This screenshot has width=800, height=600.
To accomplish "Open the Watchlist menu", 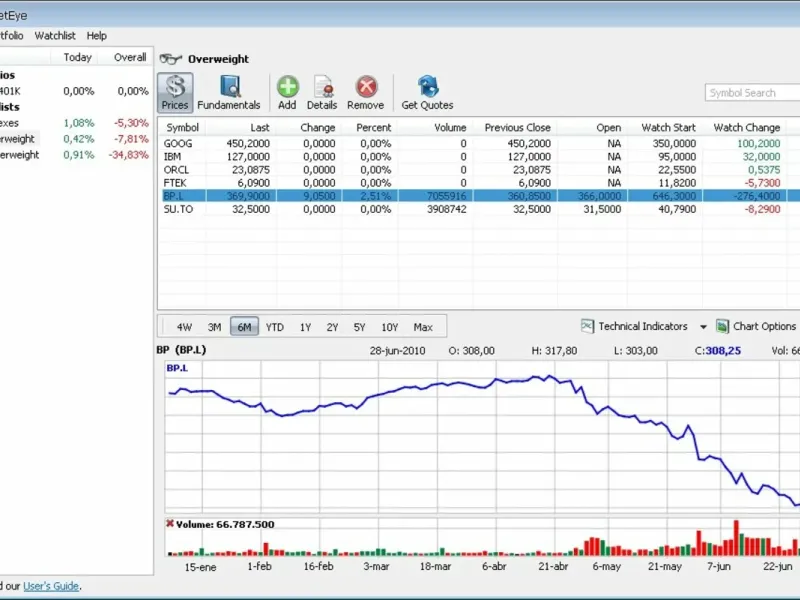I will [x=55, y=36].
